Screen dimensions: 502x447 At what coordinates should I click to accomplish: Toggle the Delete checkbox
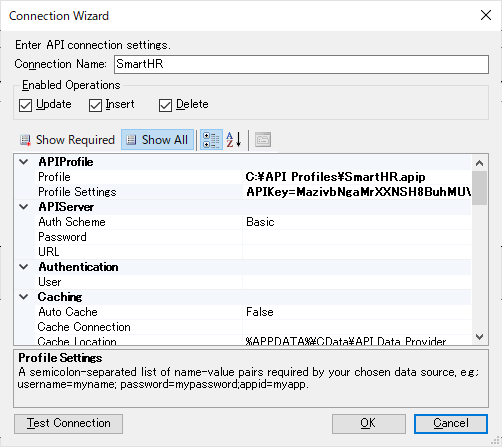165,105
